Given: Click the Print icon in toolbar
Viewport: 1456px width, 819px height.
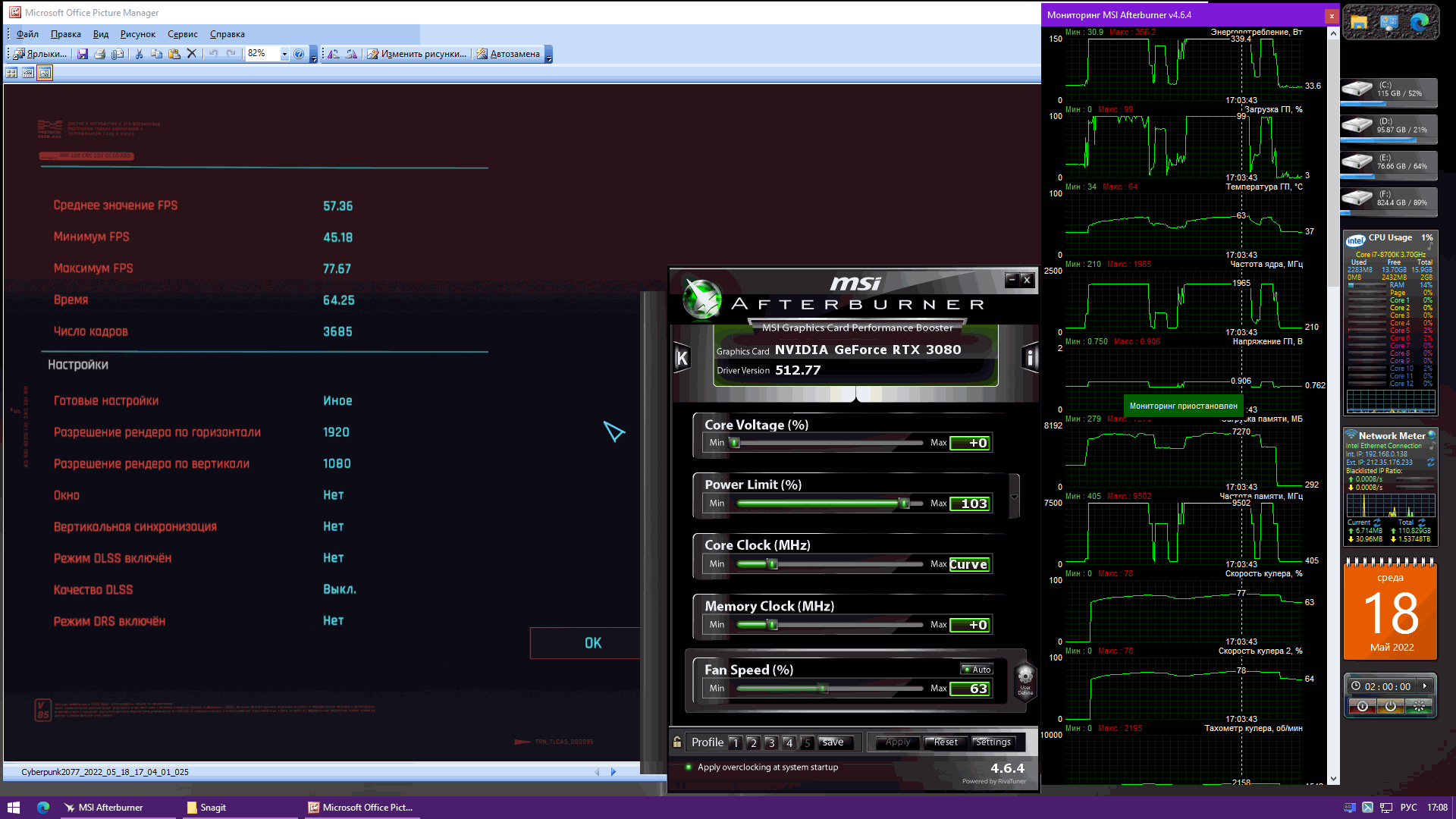Looking at the screenshot, I should pyautogui.click(x=99, y=54).
